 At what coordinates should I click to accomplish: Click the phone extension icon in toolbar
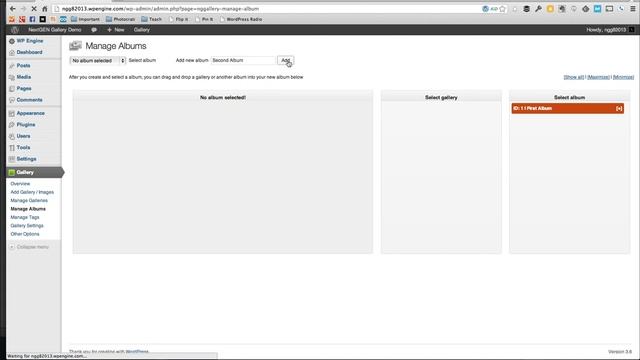(621, 9)
